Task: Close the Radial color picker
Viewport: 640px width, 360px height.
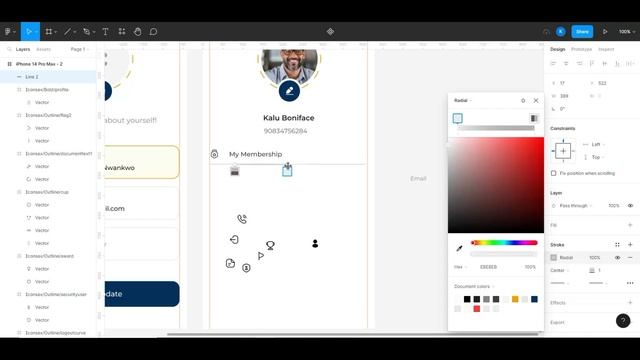Action: [536, 100]
